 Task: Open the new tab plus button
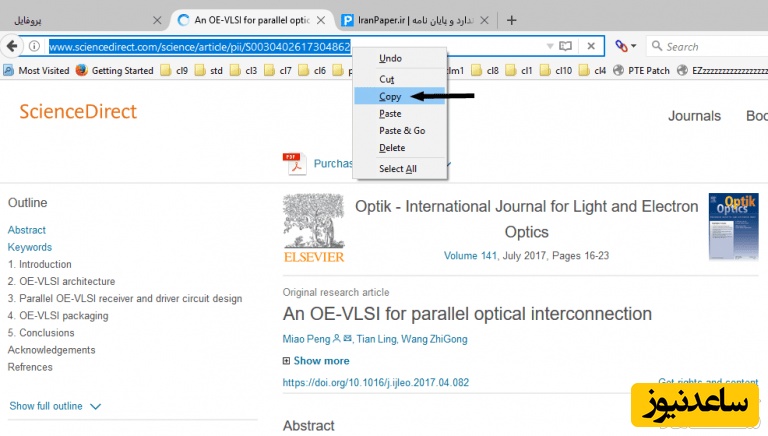point(511,20)
